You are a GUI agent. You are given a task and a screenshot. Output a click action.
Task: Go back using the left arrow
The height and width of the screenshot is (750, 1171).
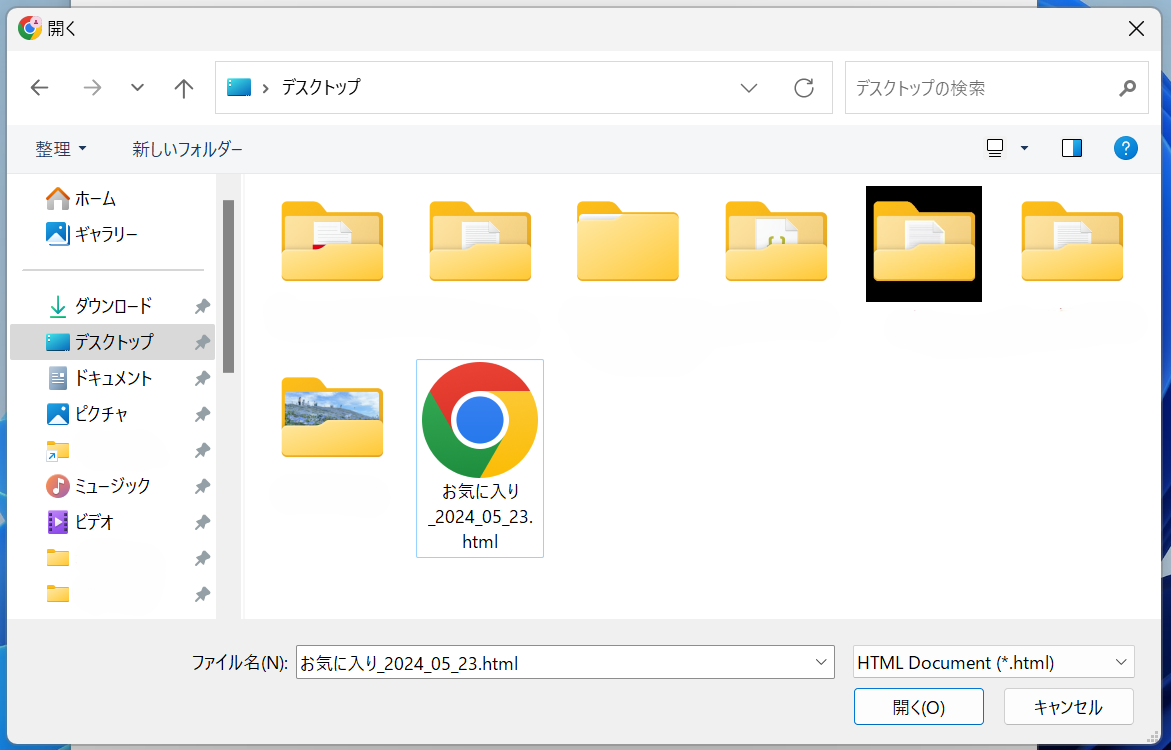(39, 88)
